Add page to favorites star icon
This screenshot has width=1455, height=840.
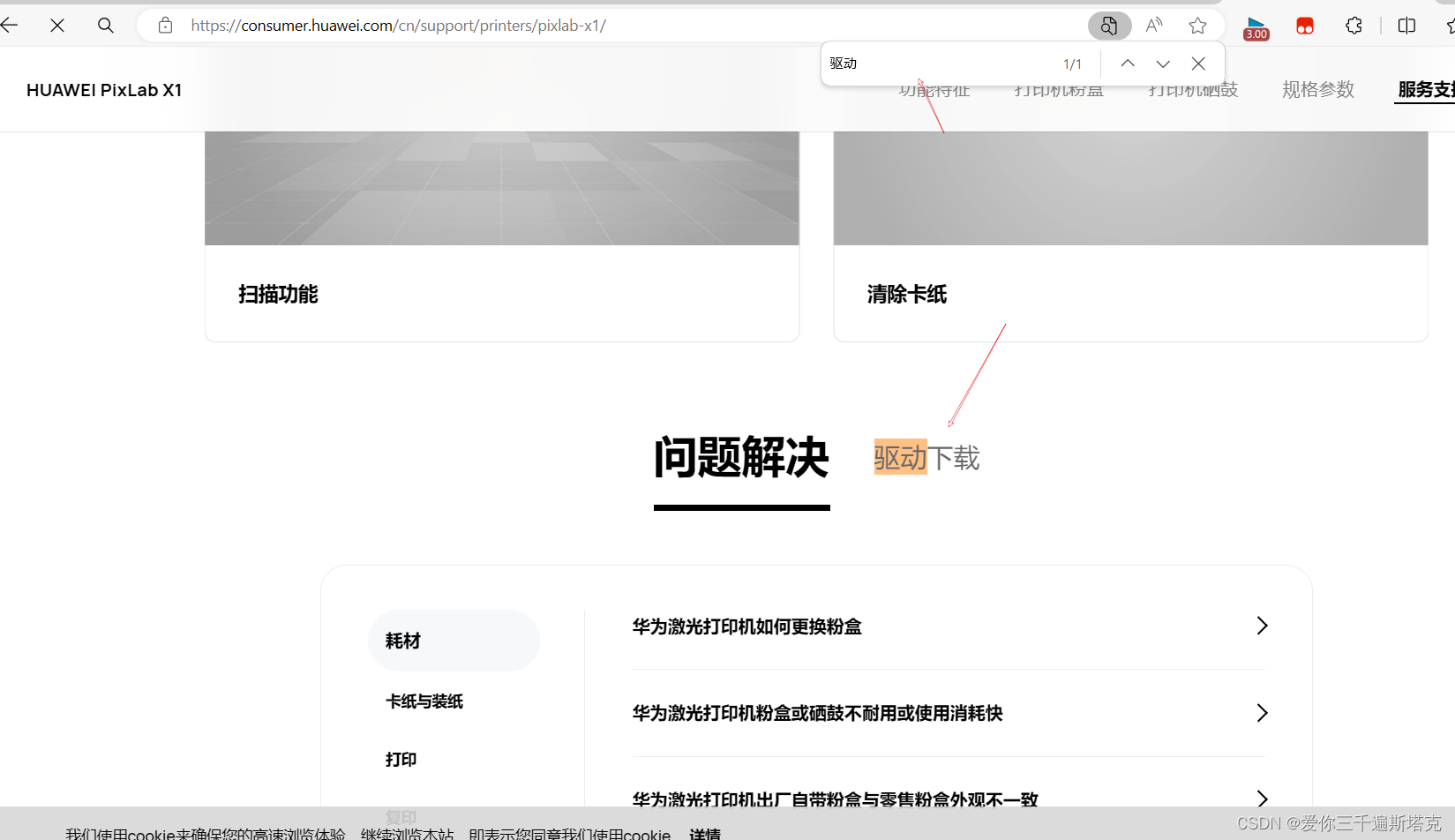[1197, 26]
